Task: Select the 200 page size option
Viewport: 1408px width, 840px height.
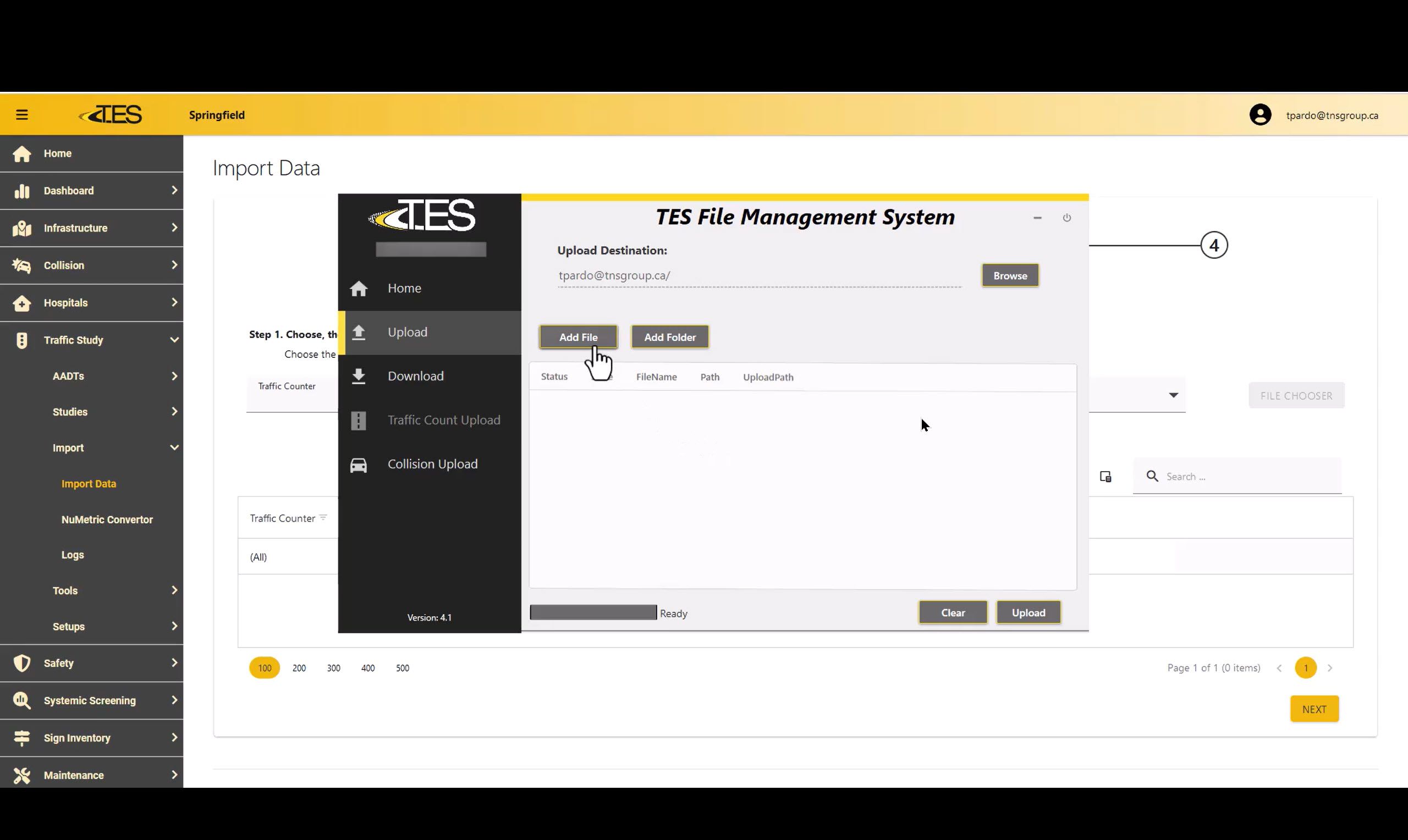Action: [x=299, y=668]
